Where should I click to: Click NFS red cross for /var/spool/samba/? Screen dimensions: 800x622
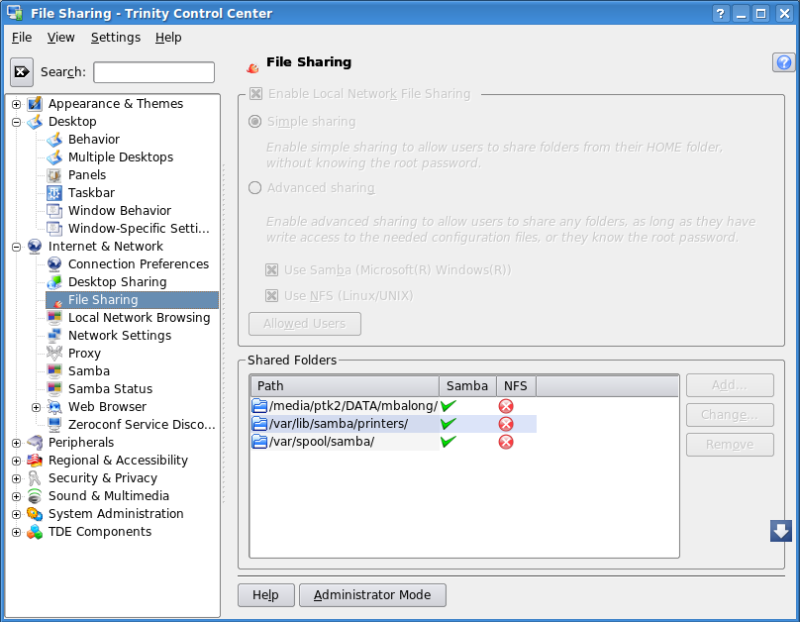(506, 442)
